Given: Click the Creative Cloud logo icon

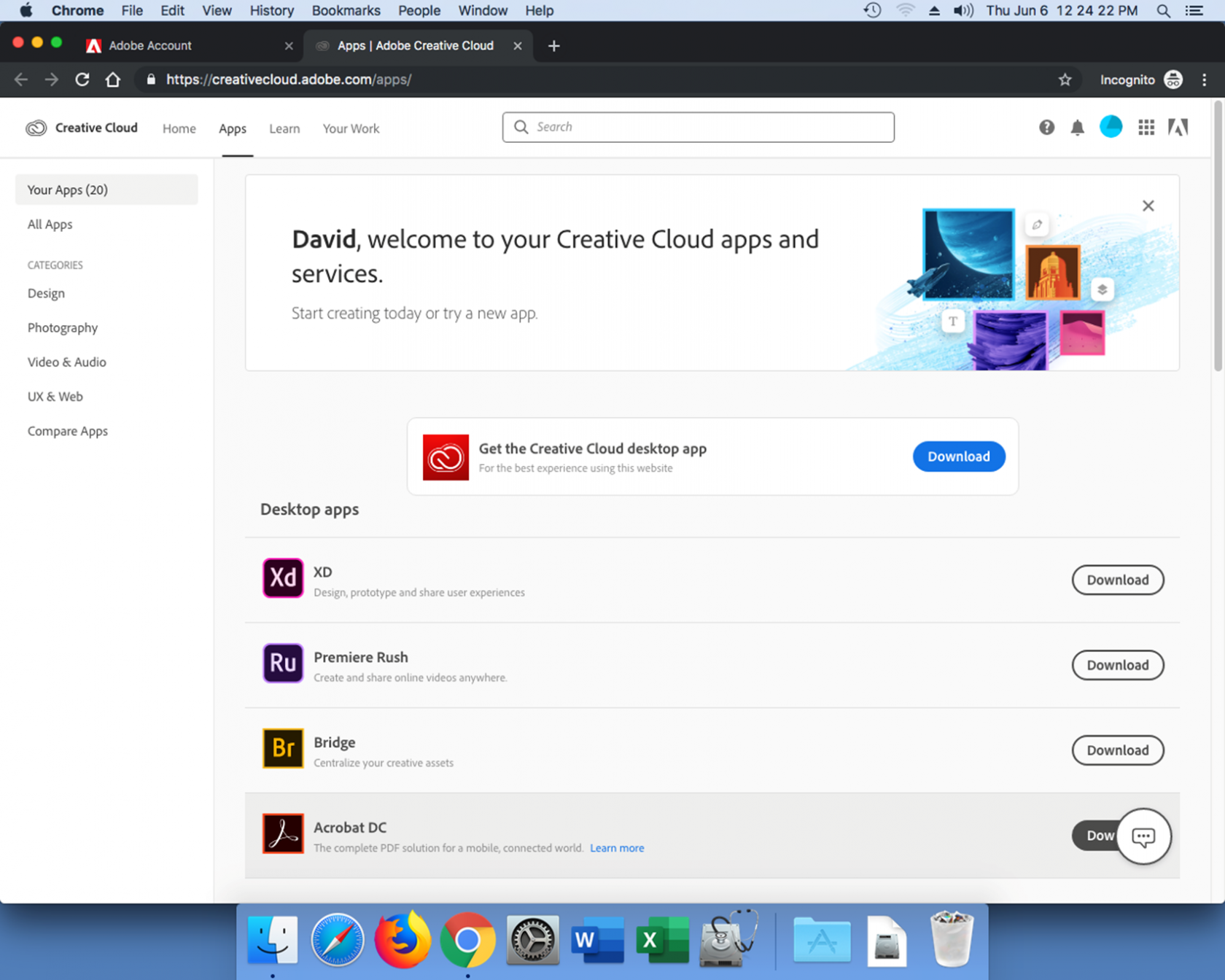Looking at the screenshot, I should [36, 128].
